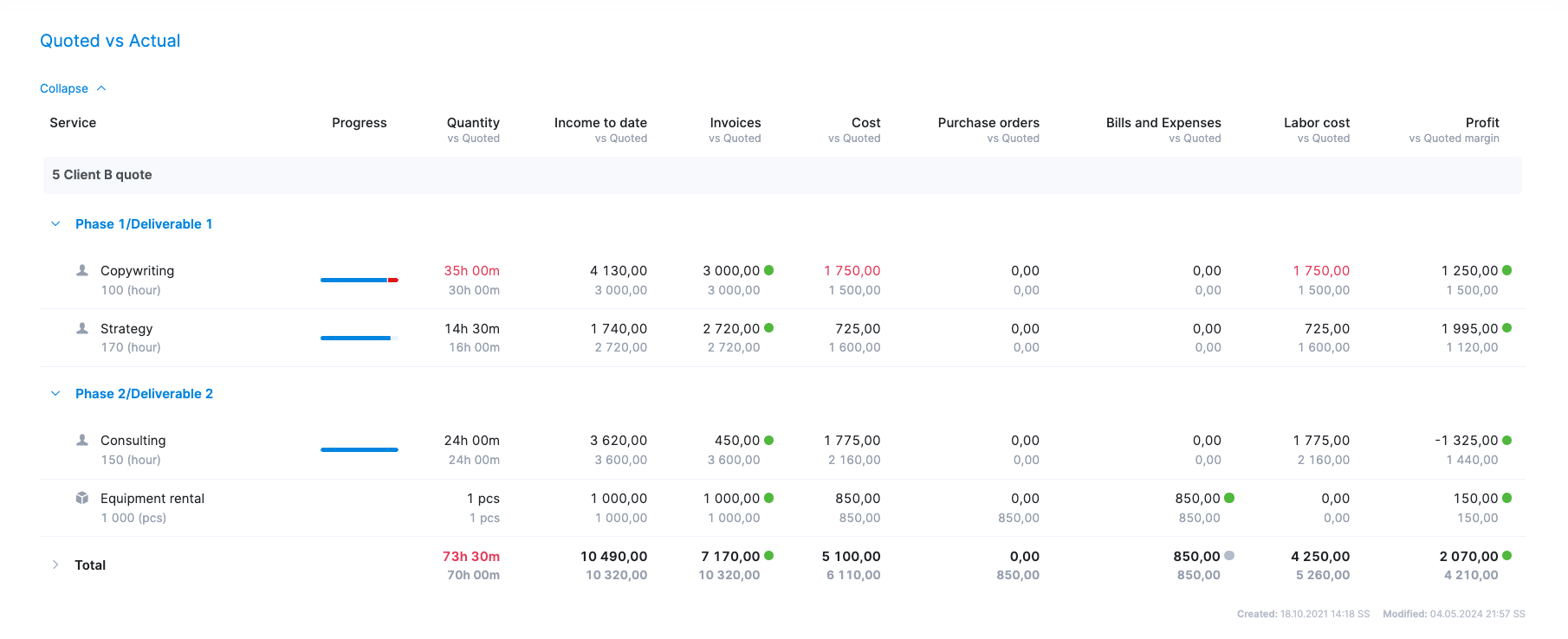Open the Phase 2/Deliverable 2 link
Image resolution: width=1568 pixels, height=639 pixels.
(144, 394)
